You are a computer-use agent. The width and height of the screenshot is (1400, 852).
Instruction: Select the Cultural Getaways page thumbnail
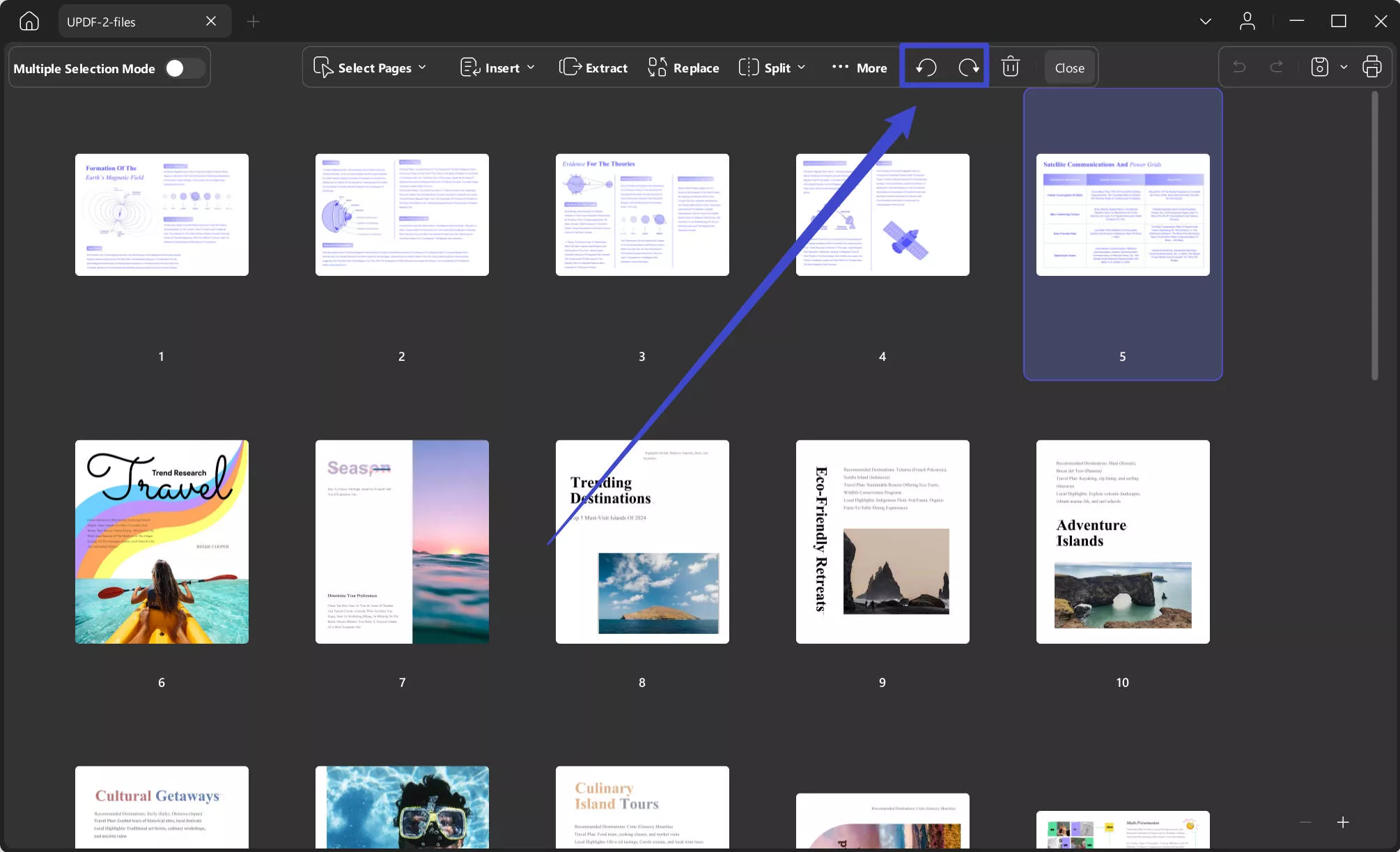(162, 807)
